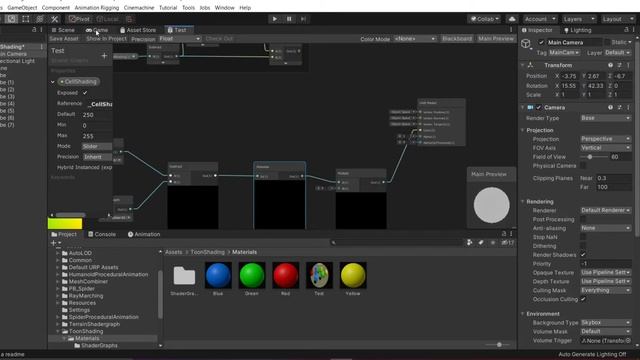Viewport: 640px width, 360px height.
Task: Toggle the Local handle rotation button
Action: [108, 19]
